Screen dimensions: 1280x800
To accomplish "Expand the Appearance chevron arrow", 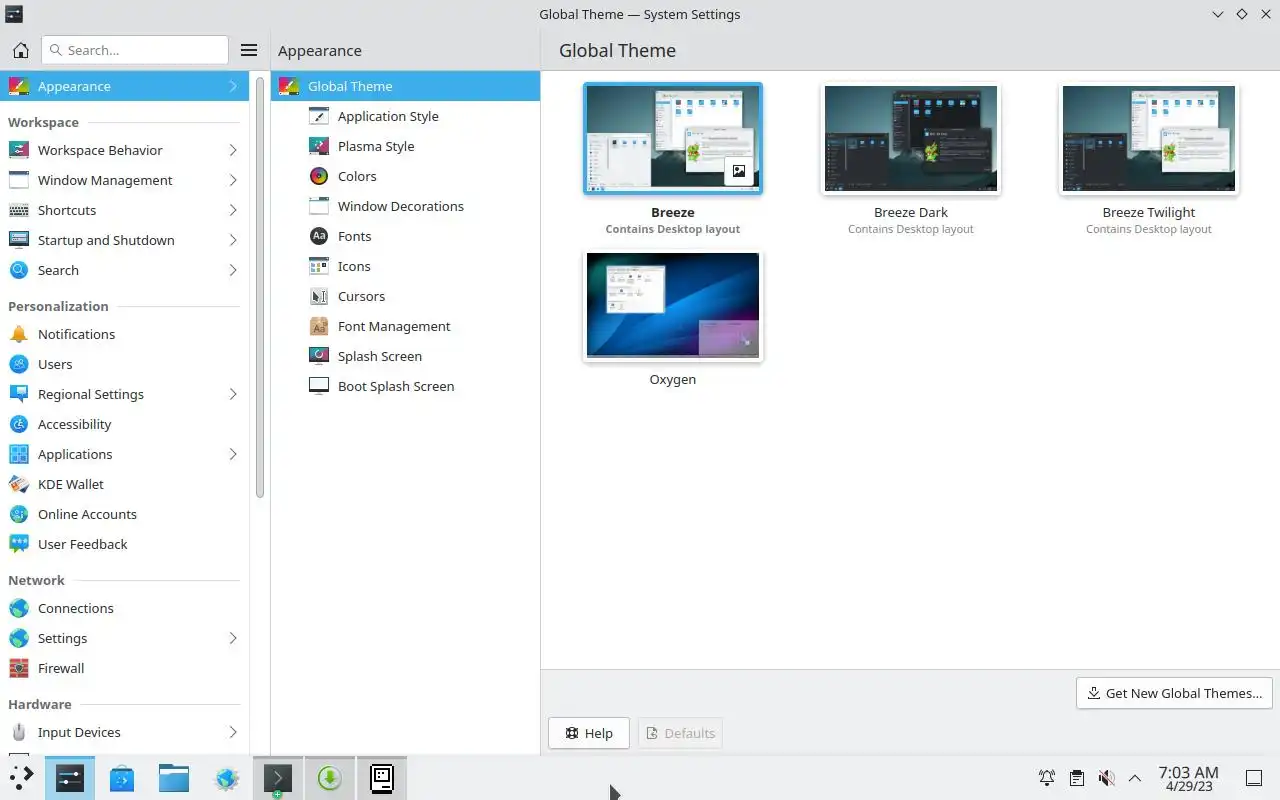I will 233,86.
